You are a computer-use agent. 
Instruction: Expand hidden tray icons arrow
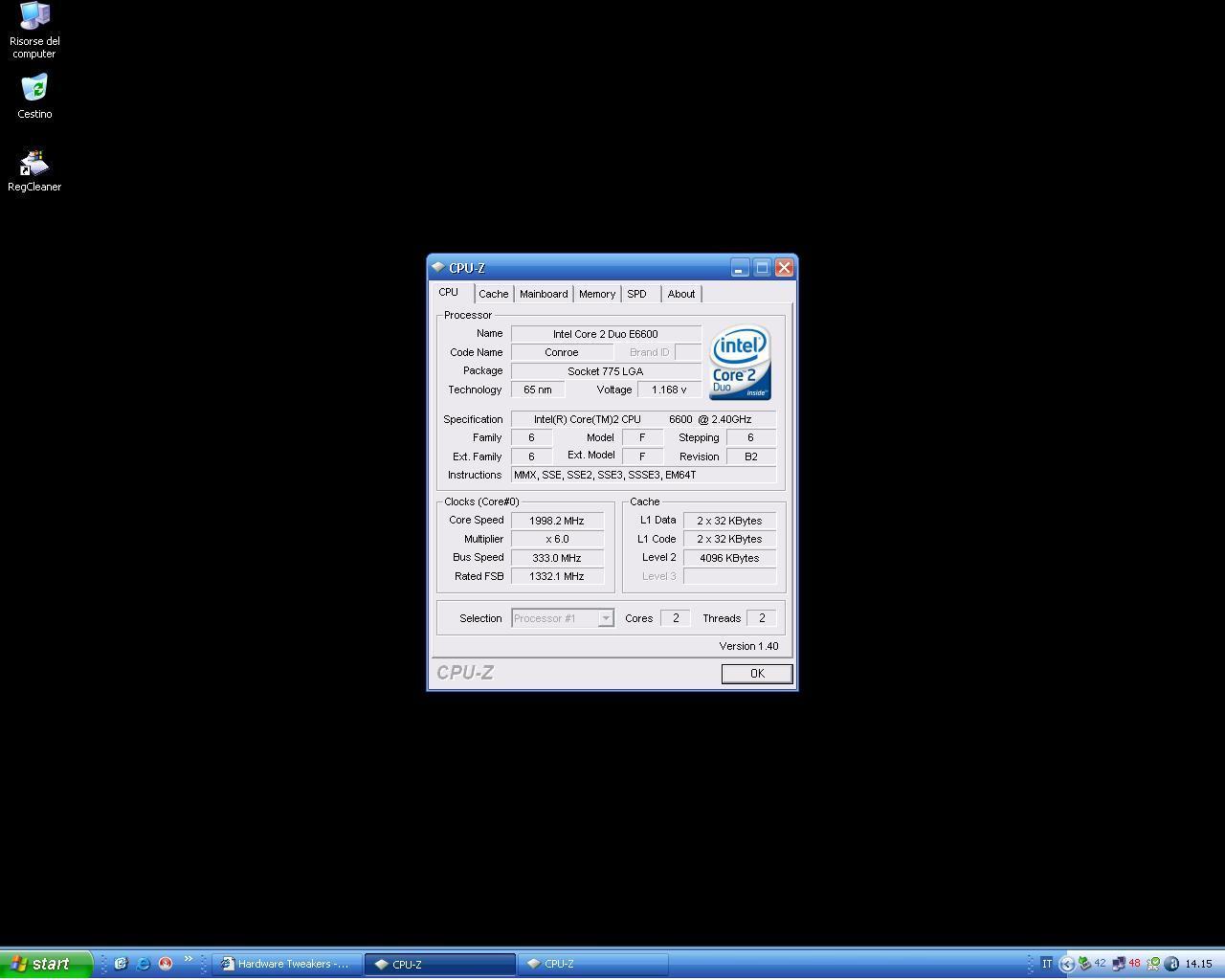pyautogui.click(x=1067, y=964)
